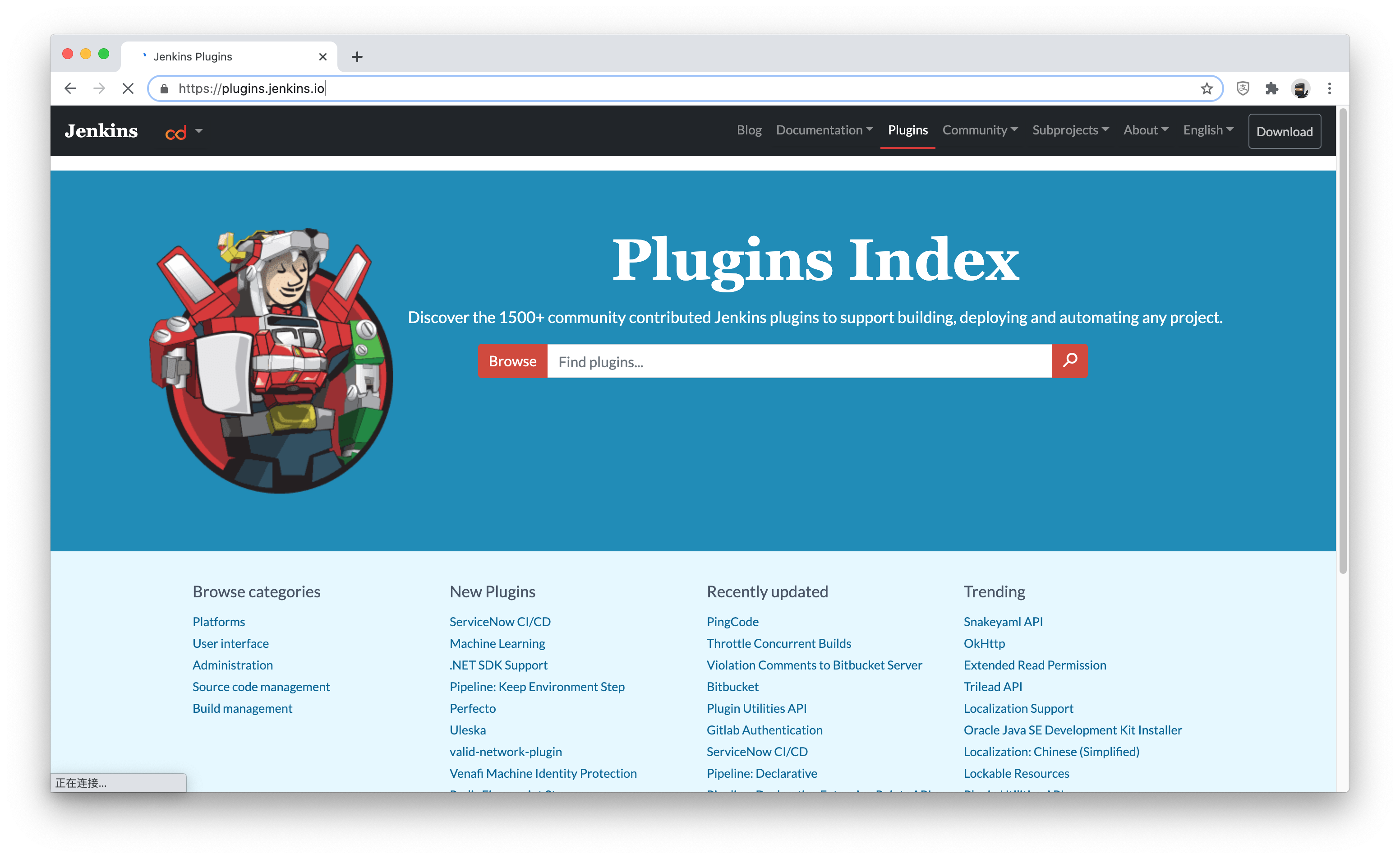This screenshot has width=1400, height=859.
Task: Open Oracle Java SE Development Kit Installer
Action: [x=1073, y=730]
